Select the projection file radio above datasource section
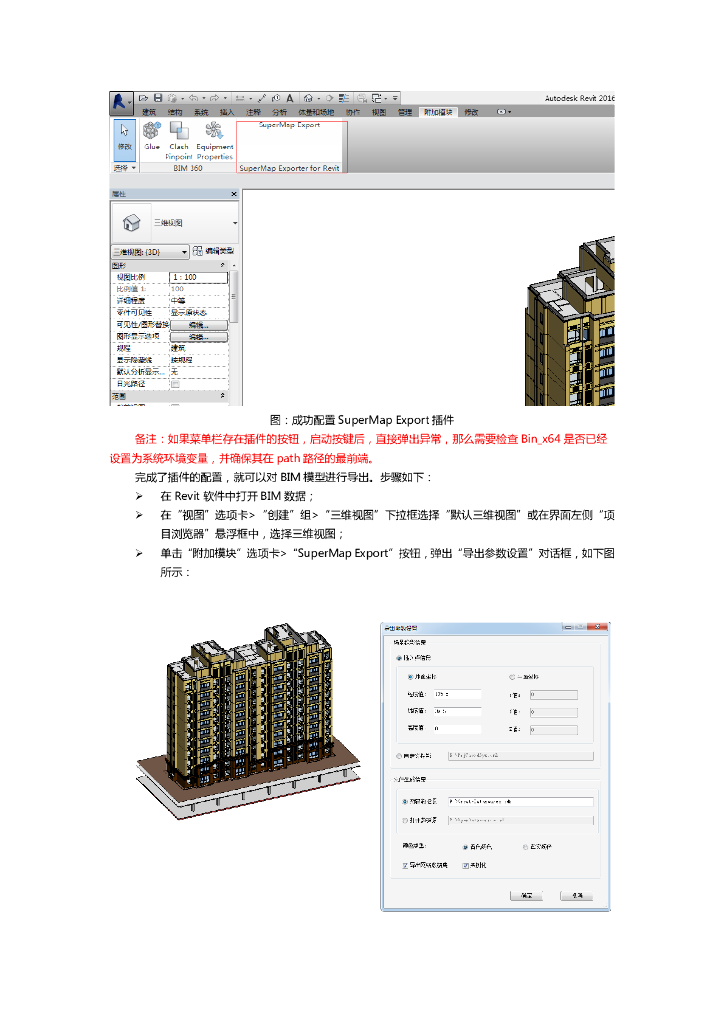Screen dimensions: 724x1024 (398, 756)
